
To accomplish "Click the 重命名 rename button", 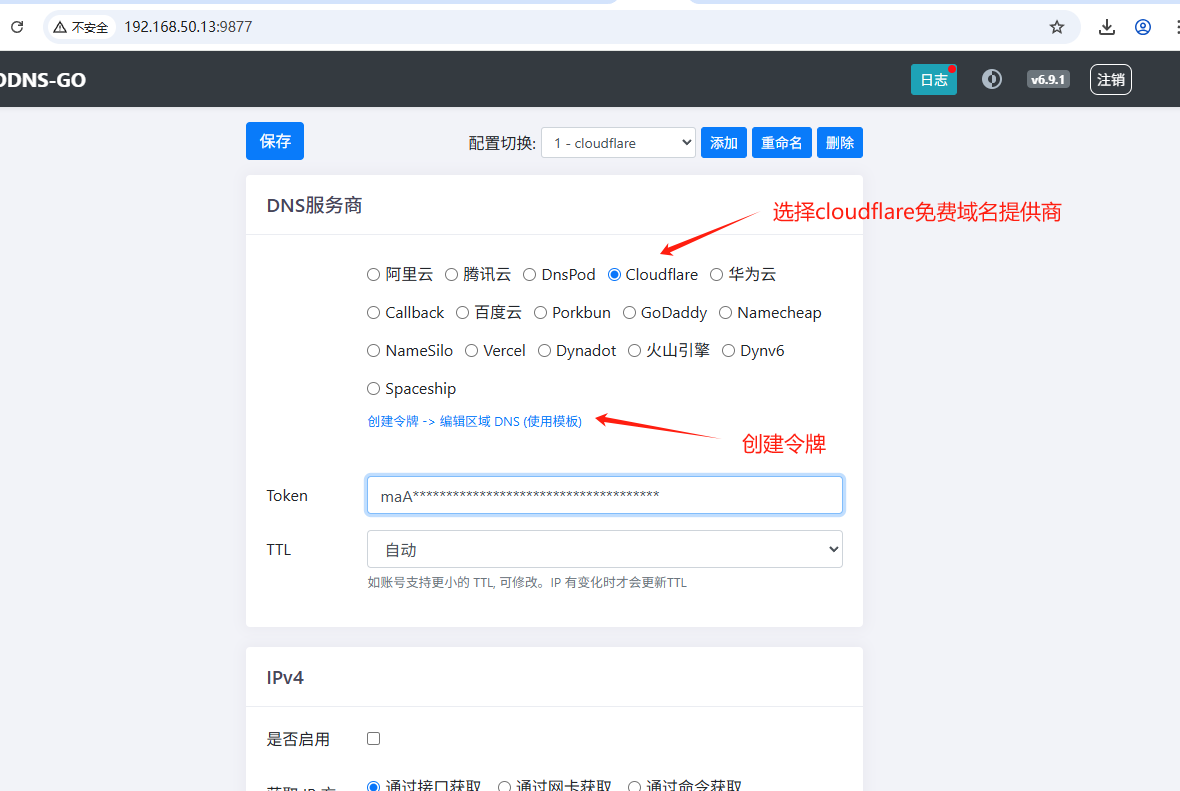I will coord(781,142).
